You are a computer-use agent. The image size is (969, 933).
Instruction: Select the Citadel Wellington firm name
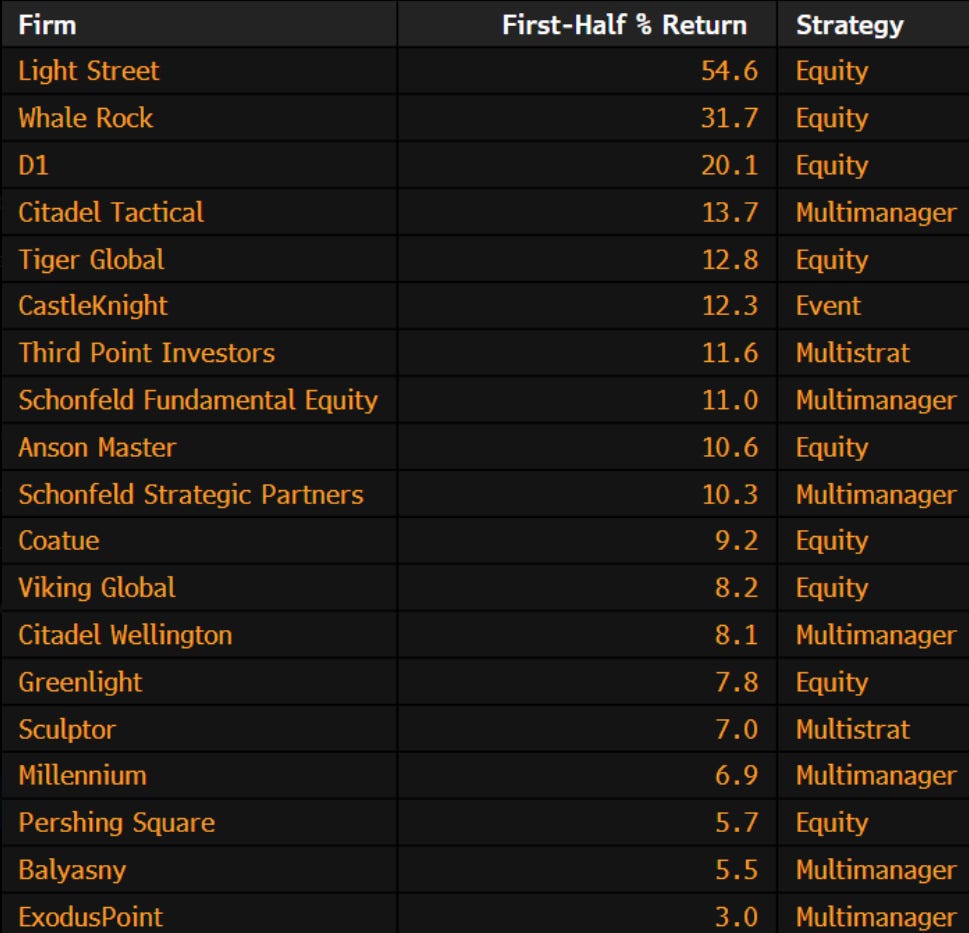(125, 635)
